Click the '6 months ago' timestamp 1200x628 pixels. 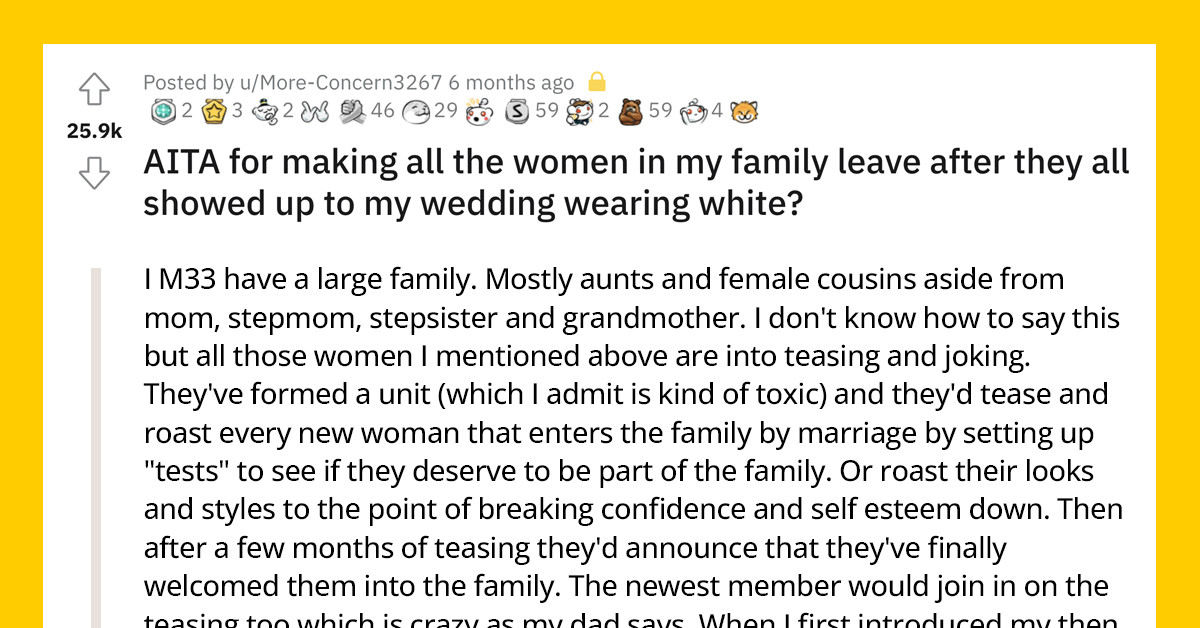511,82
